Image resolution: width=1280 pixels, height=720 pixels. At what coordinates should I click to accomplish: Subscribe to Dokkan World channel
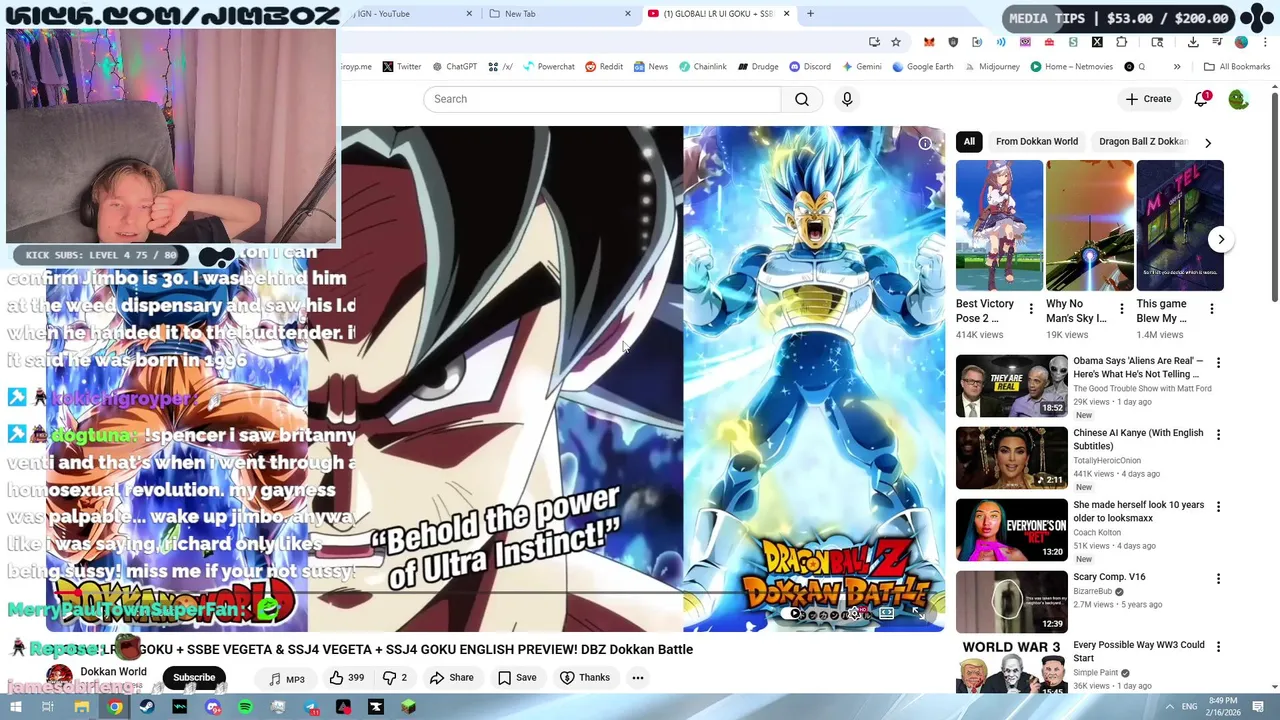pyautogui.click(x=194, y=678)
